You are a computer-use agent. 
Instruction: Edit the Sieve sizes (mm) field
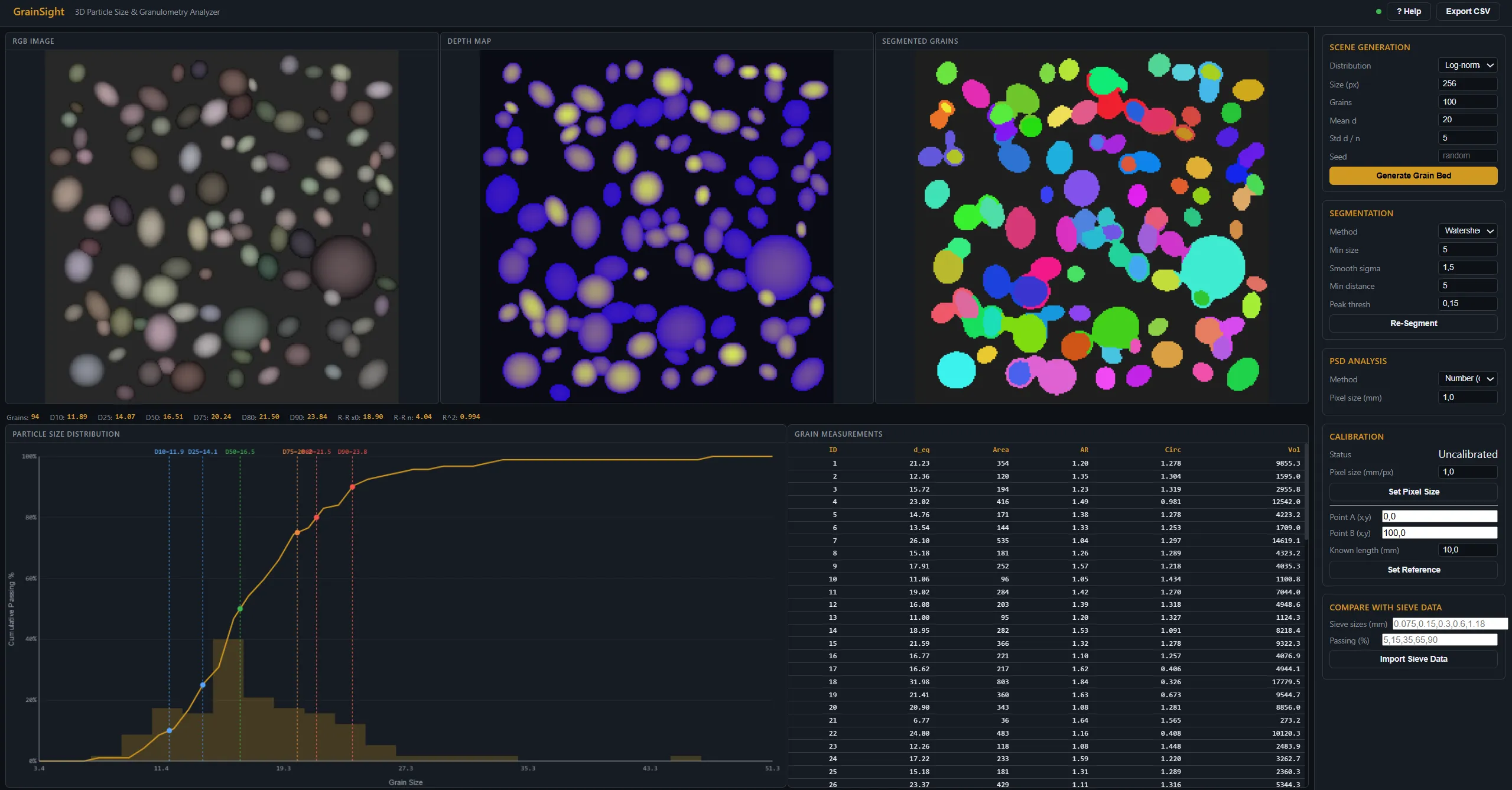coord(1451,623)
